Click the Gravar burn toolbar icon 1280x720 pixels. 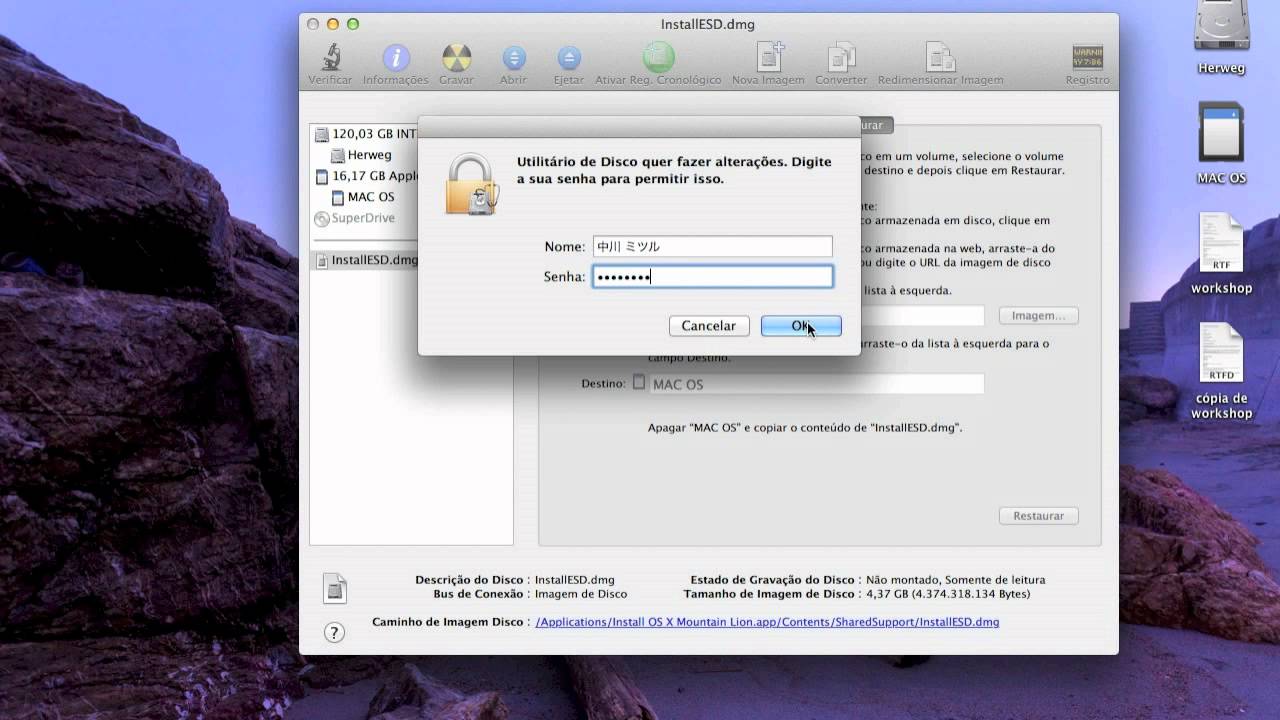coord(457,57)
